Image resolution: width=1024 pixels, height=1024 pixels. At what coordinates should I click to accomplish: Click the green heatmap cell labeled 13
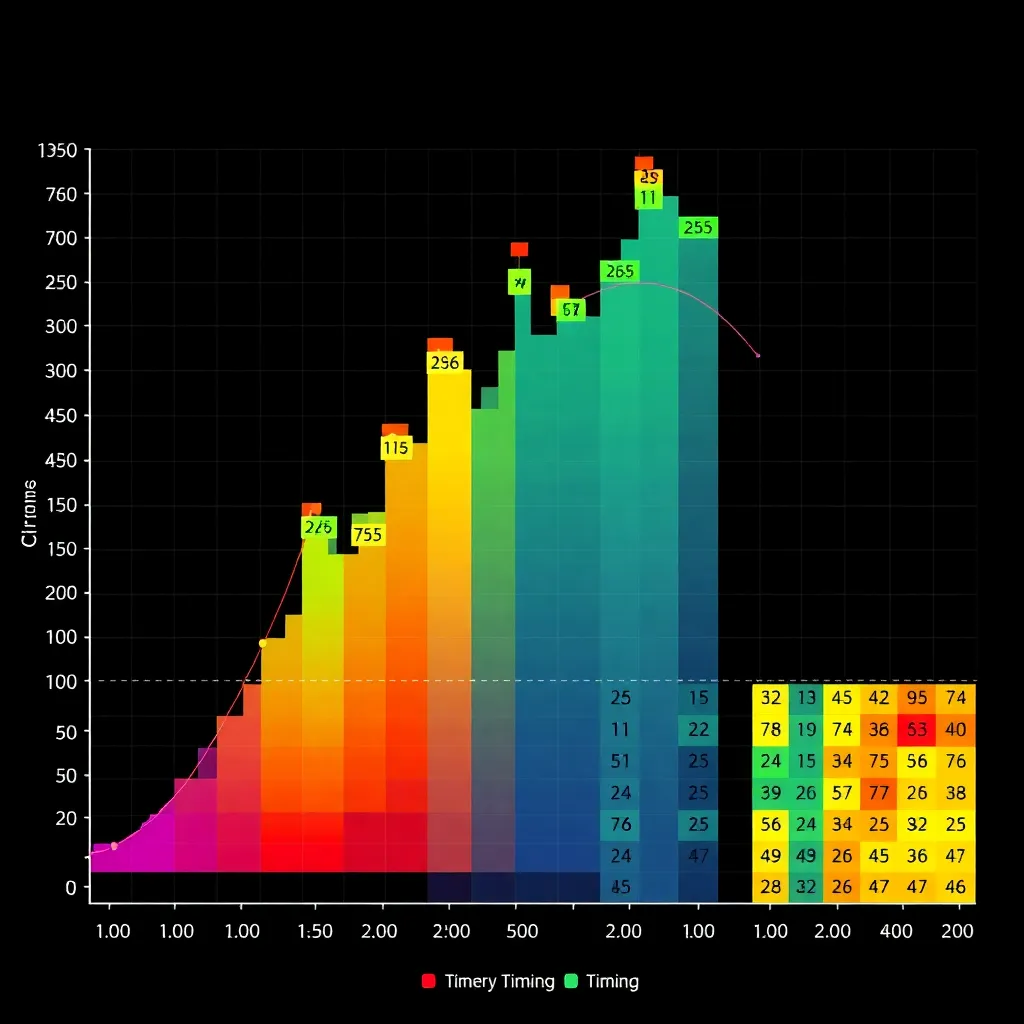806,698
